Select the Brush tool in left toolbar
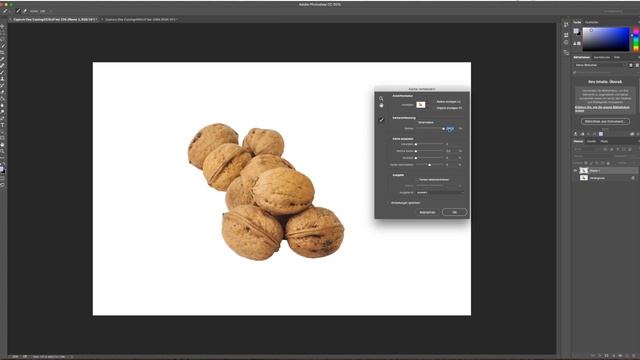This screenshot has height=360, width=640. tap(2, 72)
